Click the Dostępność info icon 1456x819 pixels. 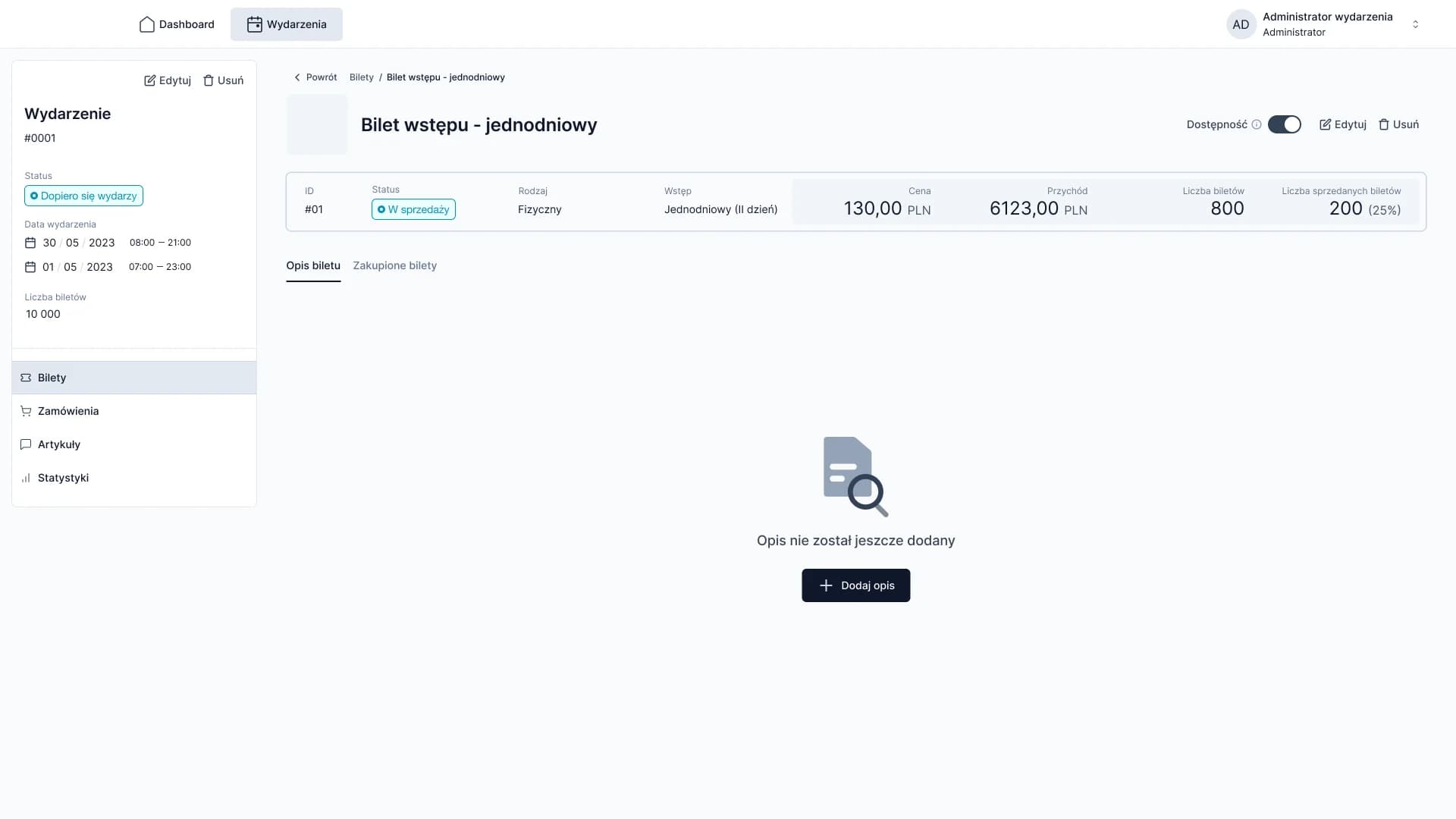coord(1257,124)
